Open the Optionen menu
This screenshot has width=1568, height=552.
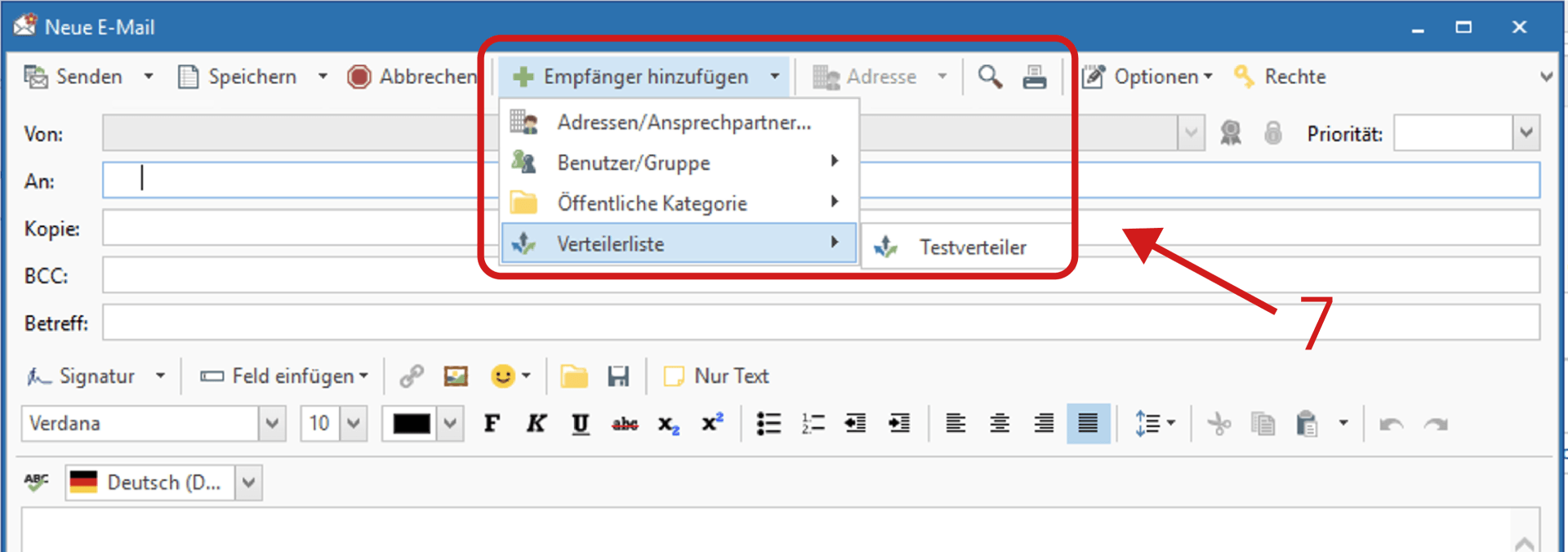tap(1147, 77)
